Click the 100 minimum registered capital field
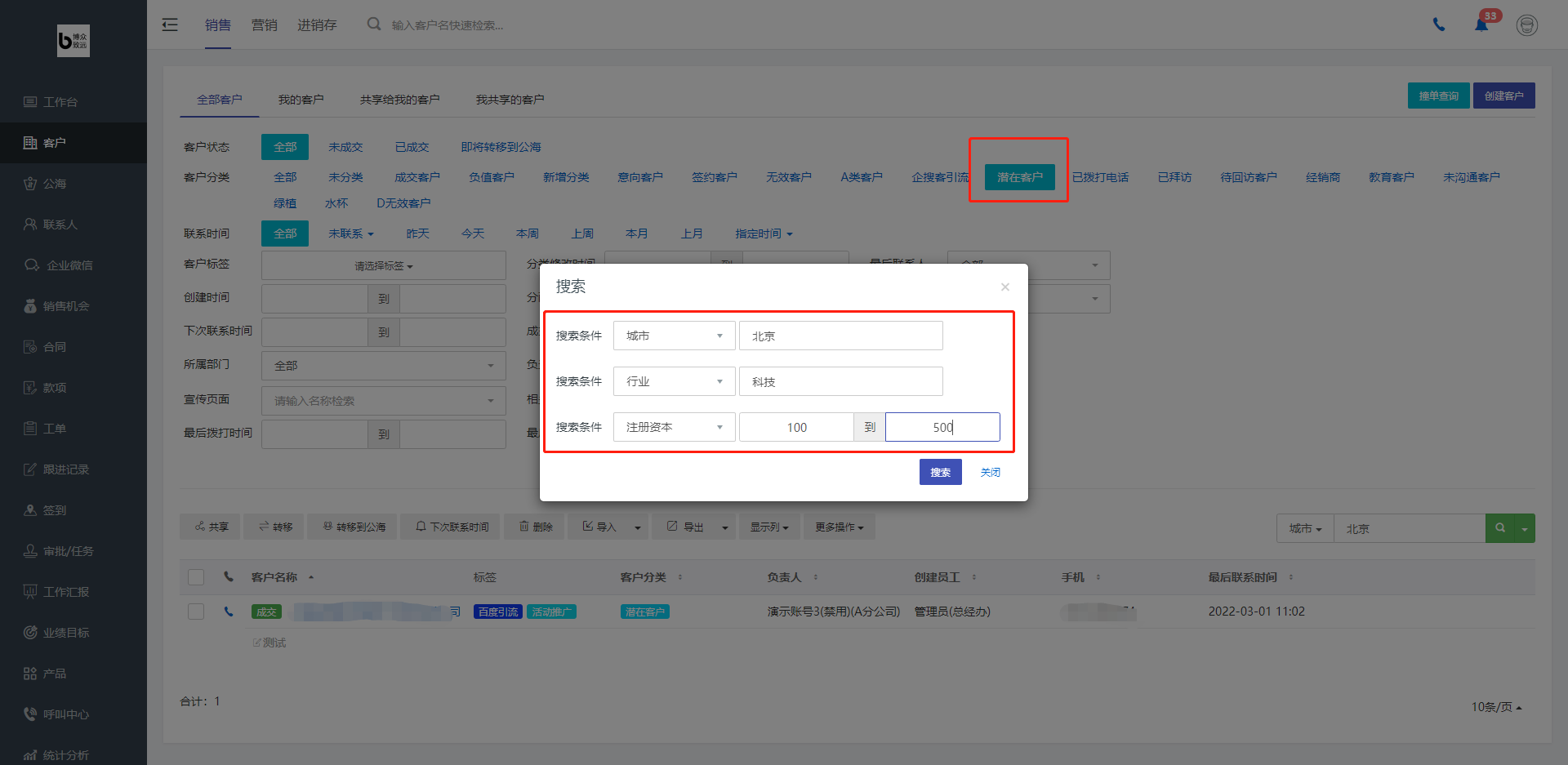Screen dimensions: 1568x765 [796, 427]
